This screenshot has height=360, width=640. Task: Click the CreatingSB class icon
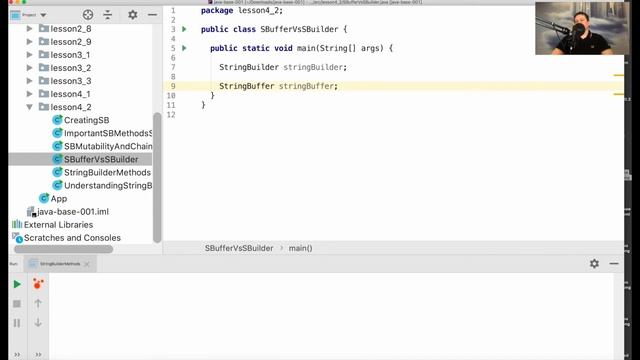(x=57, y=120)
